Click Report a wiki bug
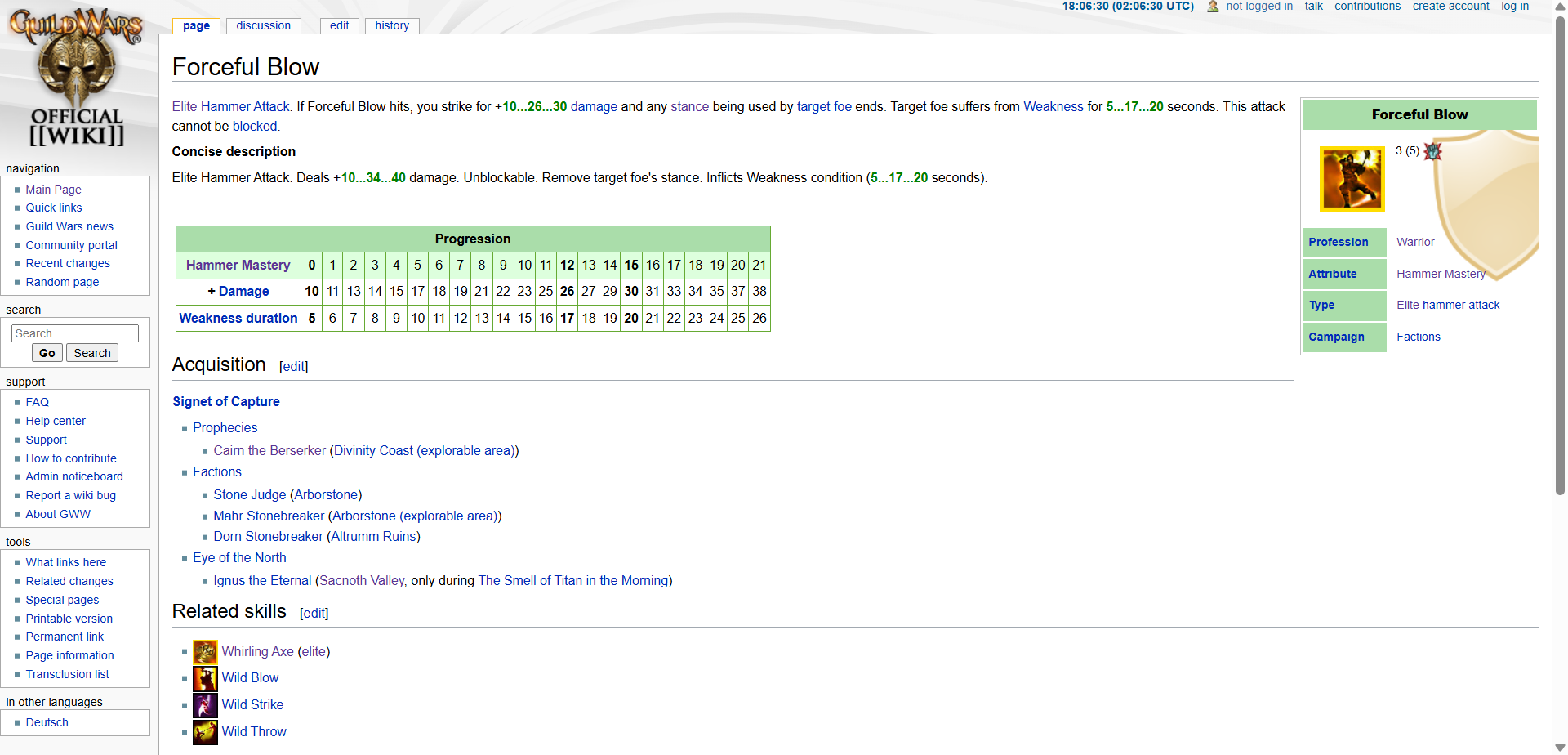This screenshot has width=1568, height=755. [x=71, y=495]
